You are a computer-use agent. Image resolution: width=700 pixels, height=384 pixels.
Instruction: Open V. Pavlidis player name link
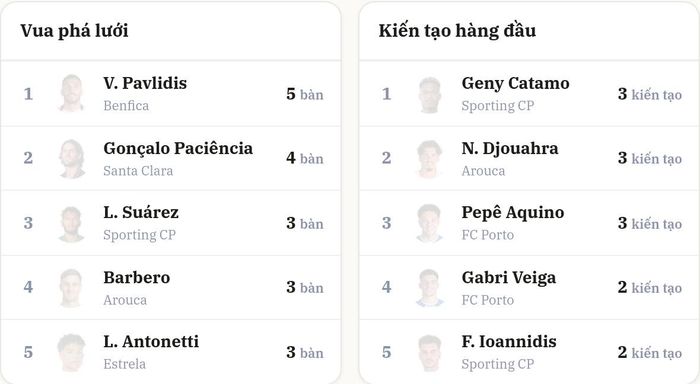click(x=145, y=83)
